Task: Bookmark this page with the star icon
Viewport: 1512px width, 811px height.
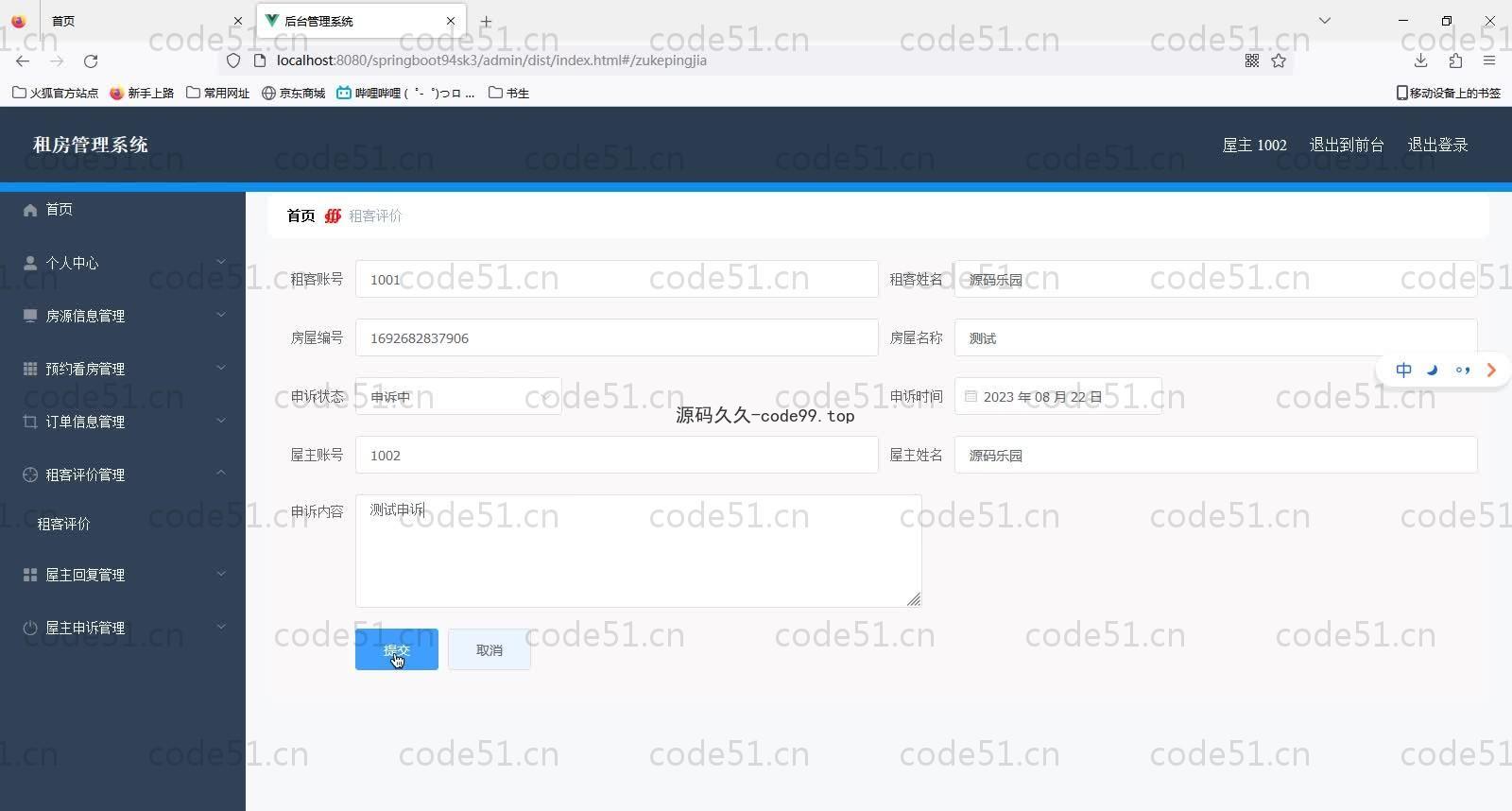Action: point(1279,60)
